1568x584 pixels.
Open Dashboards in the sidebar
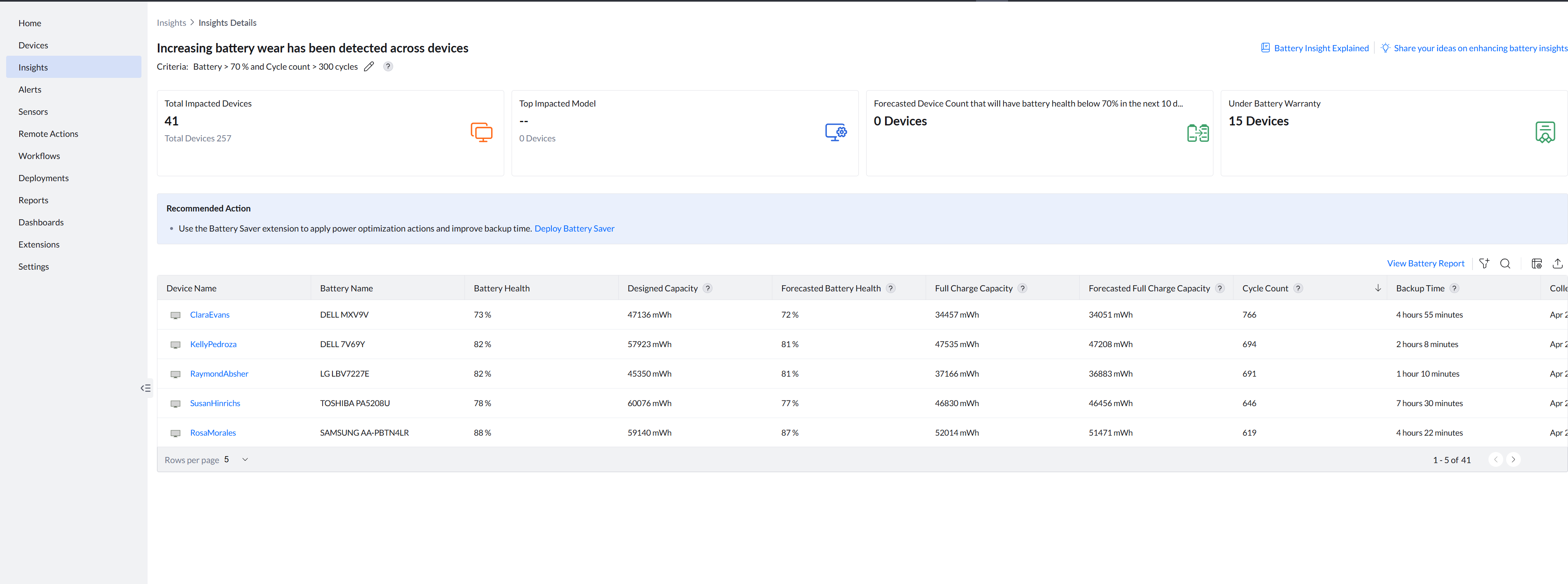click(41, 223)
